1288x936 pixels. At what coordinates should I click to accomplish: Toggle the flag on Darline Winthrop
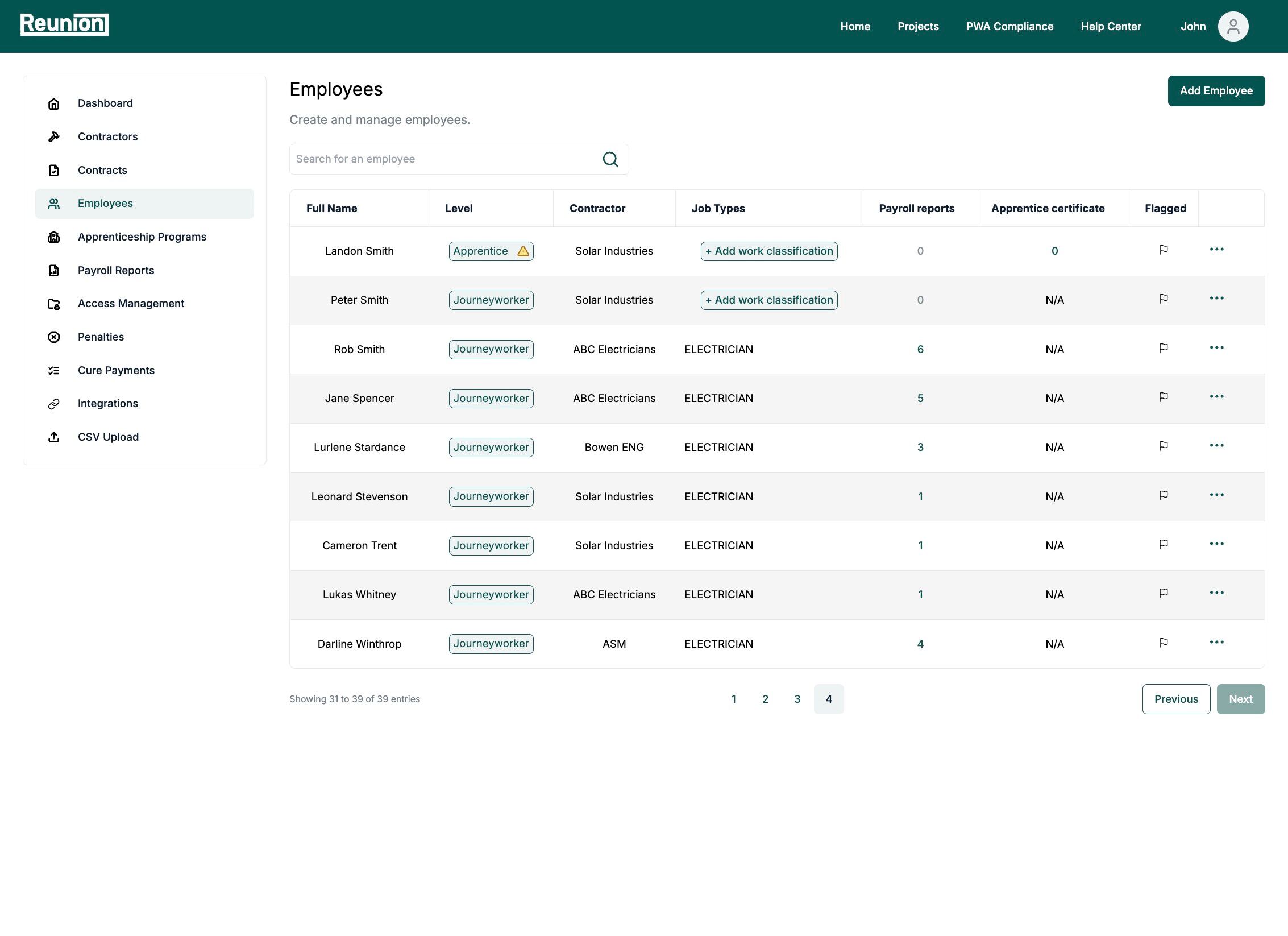[x=1164, y=643]
